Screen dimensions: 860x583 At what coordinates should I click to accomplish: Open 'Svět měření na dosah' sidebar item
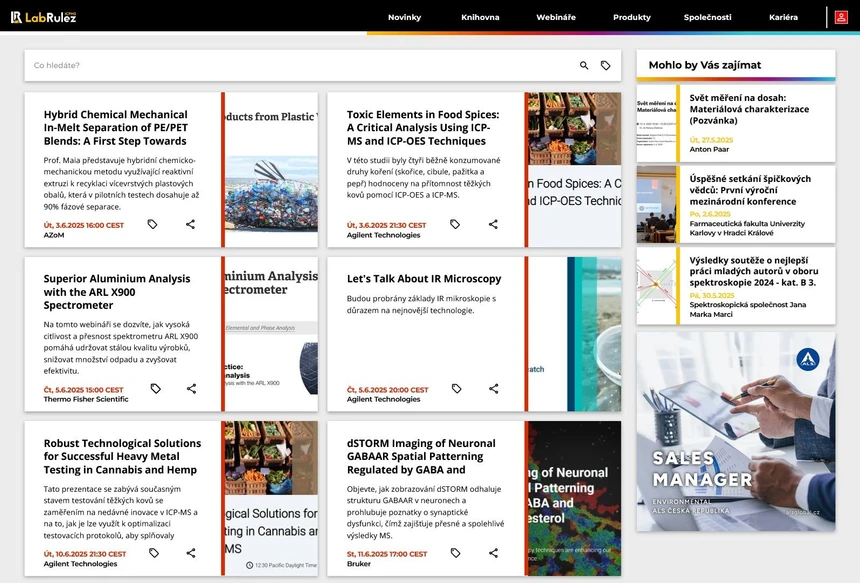749,109
